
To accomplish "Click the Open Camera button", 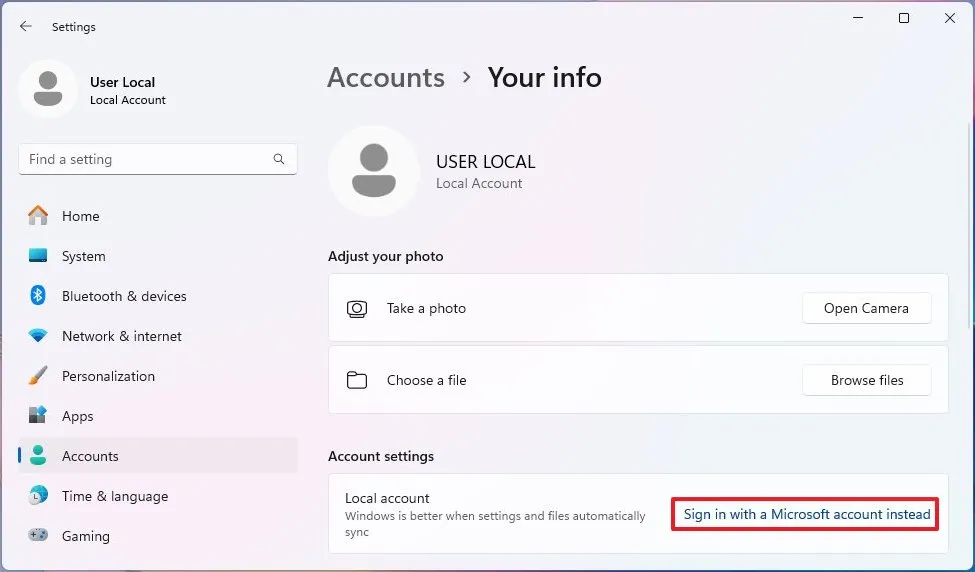I will (x=866, y=308).
